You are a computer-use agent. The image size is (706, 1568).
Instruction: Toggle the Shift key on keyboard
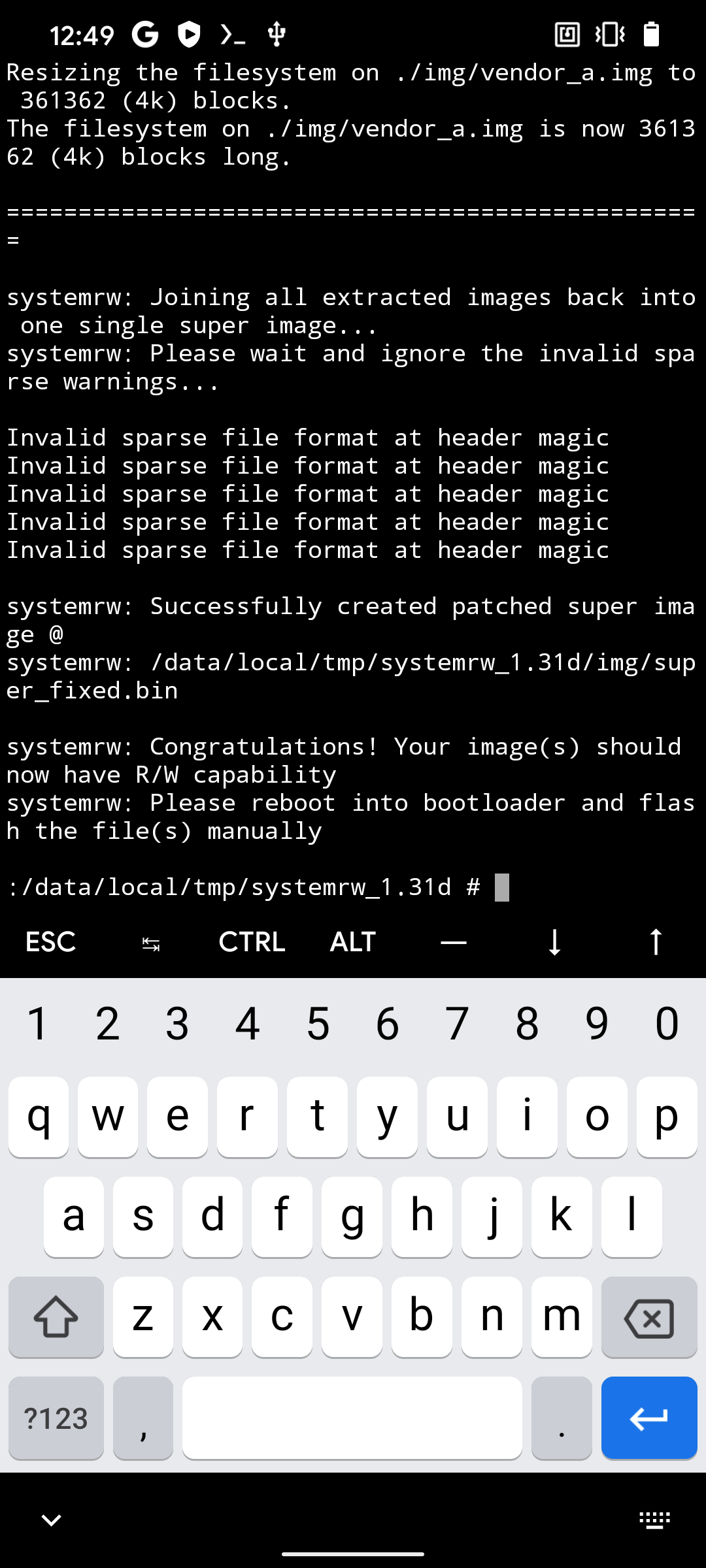56,1316
